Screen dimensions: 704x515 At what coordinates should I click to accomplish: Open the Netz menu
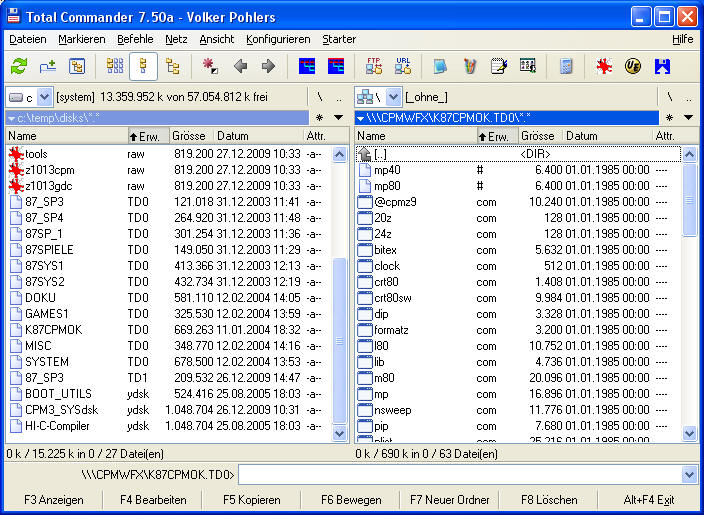pyautogui.click(x=176, y=40)
